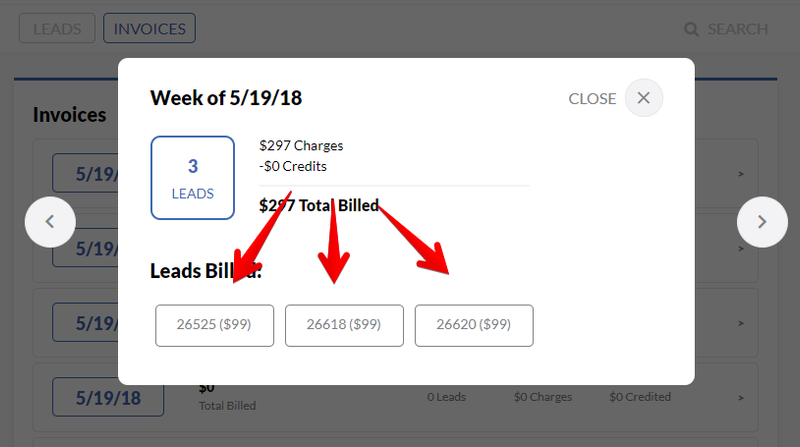
Task: Open the 3 LEADS summary box
Action: coord(193,178)
